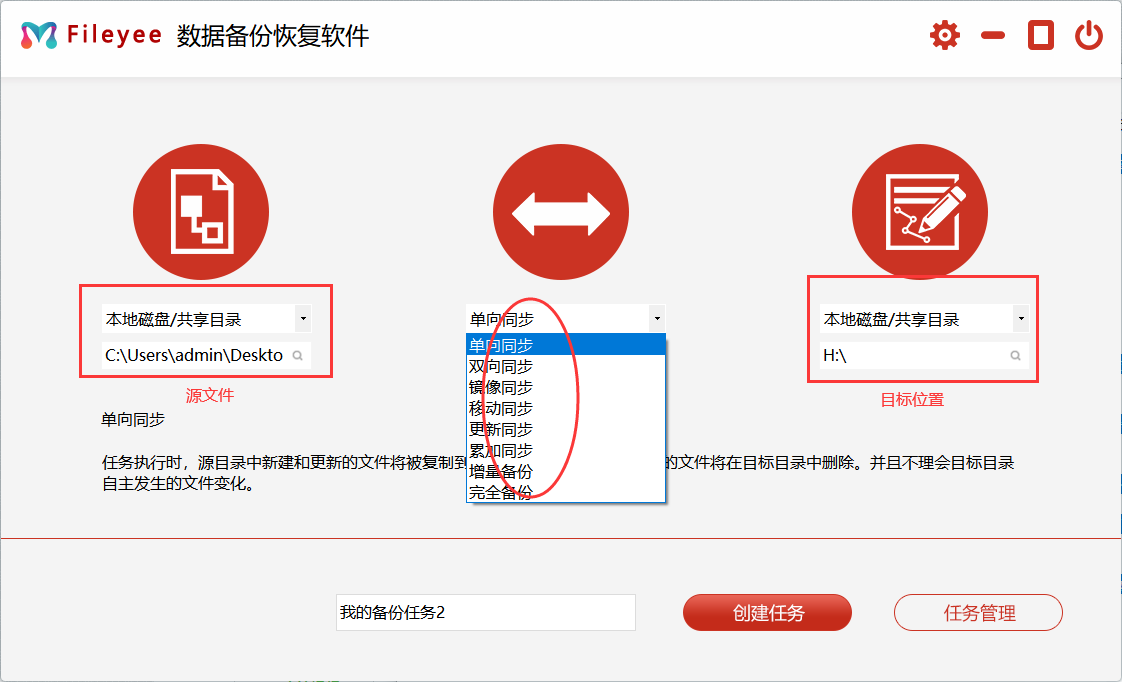Select 更新同步 sync mode

(501, 429)
